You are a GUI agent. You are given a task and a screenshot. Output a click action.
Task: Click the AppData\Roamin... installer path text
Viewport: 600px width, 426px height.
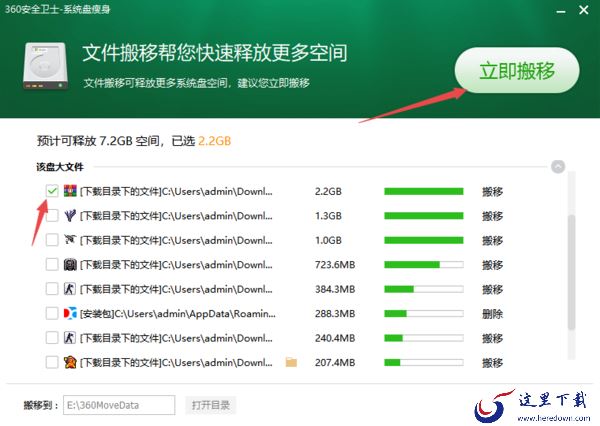pos(178,314)
